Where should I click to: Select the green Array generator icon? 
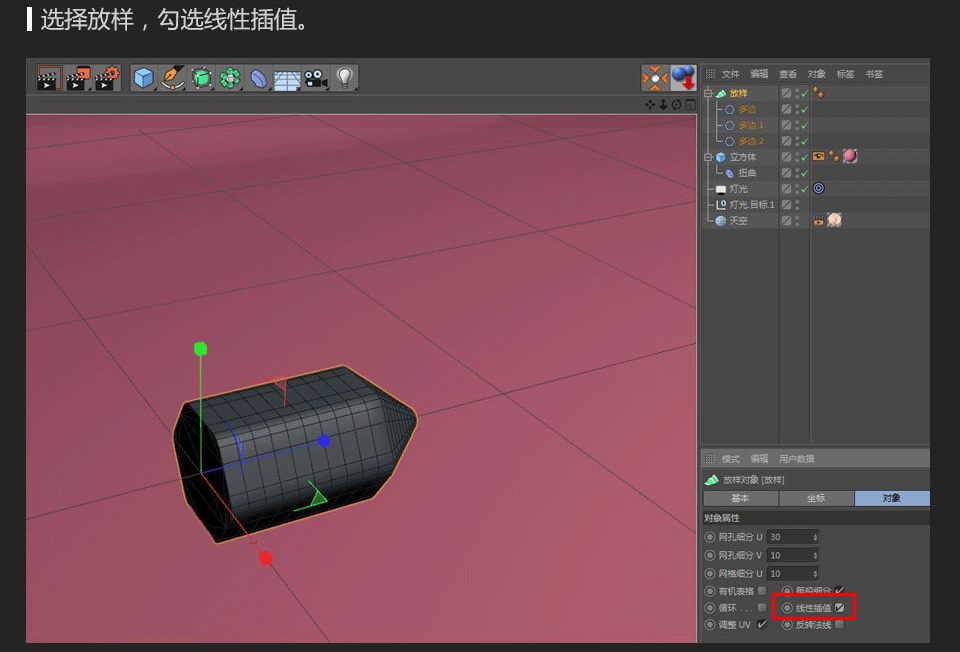[229, 78]
